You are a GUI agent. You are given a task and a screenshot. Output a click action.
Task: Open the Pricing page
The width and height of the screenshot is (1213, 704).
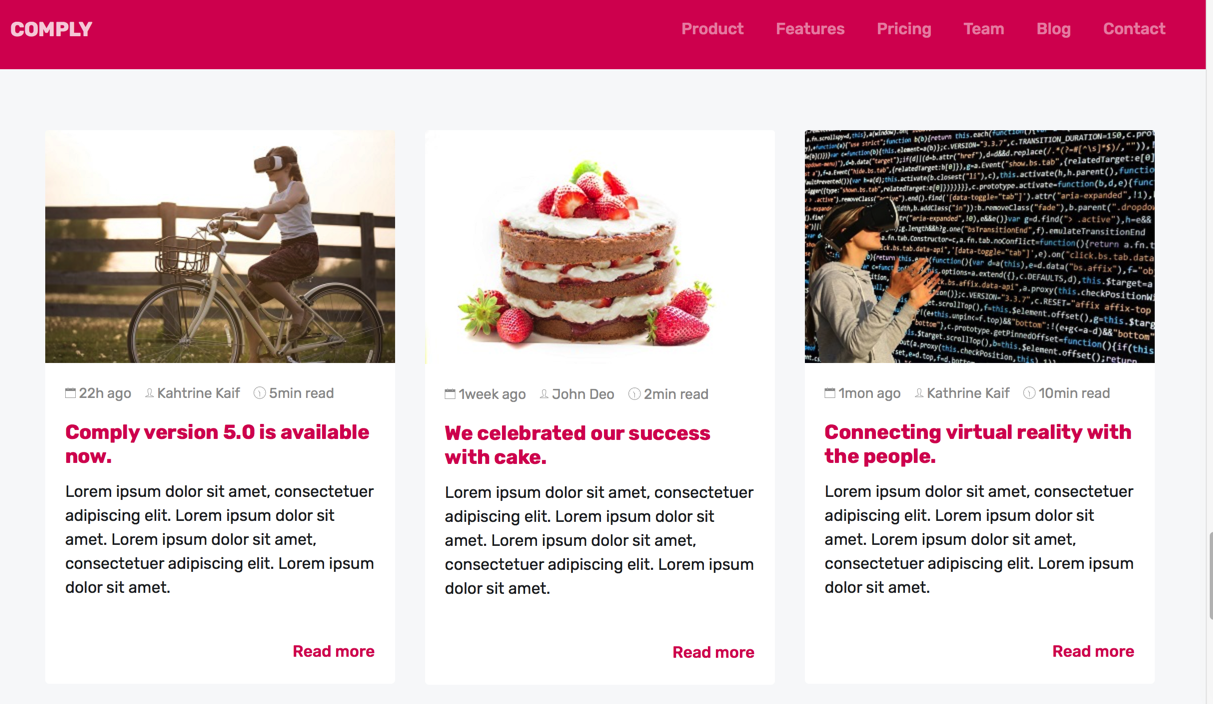click(904, 29)
